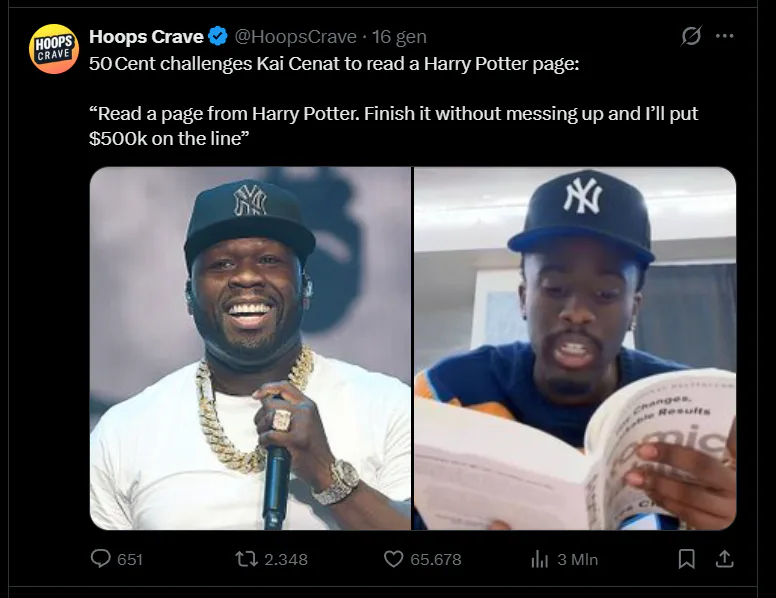Click the 2.348 repost count
Image resolution: width=776 pixels, height=598 pixels.
click(x=286, y=559)
